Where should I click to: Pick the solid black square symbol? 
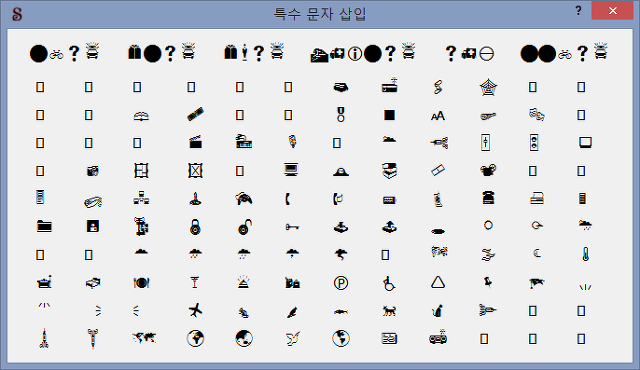pyautogui.click(x=389, y=115)
